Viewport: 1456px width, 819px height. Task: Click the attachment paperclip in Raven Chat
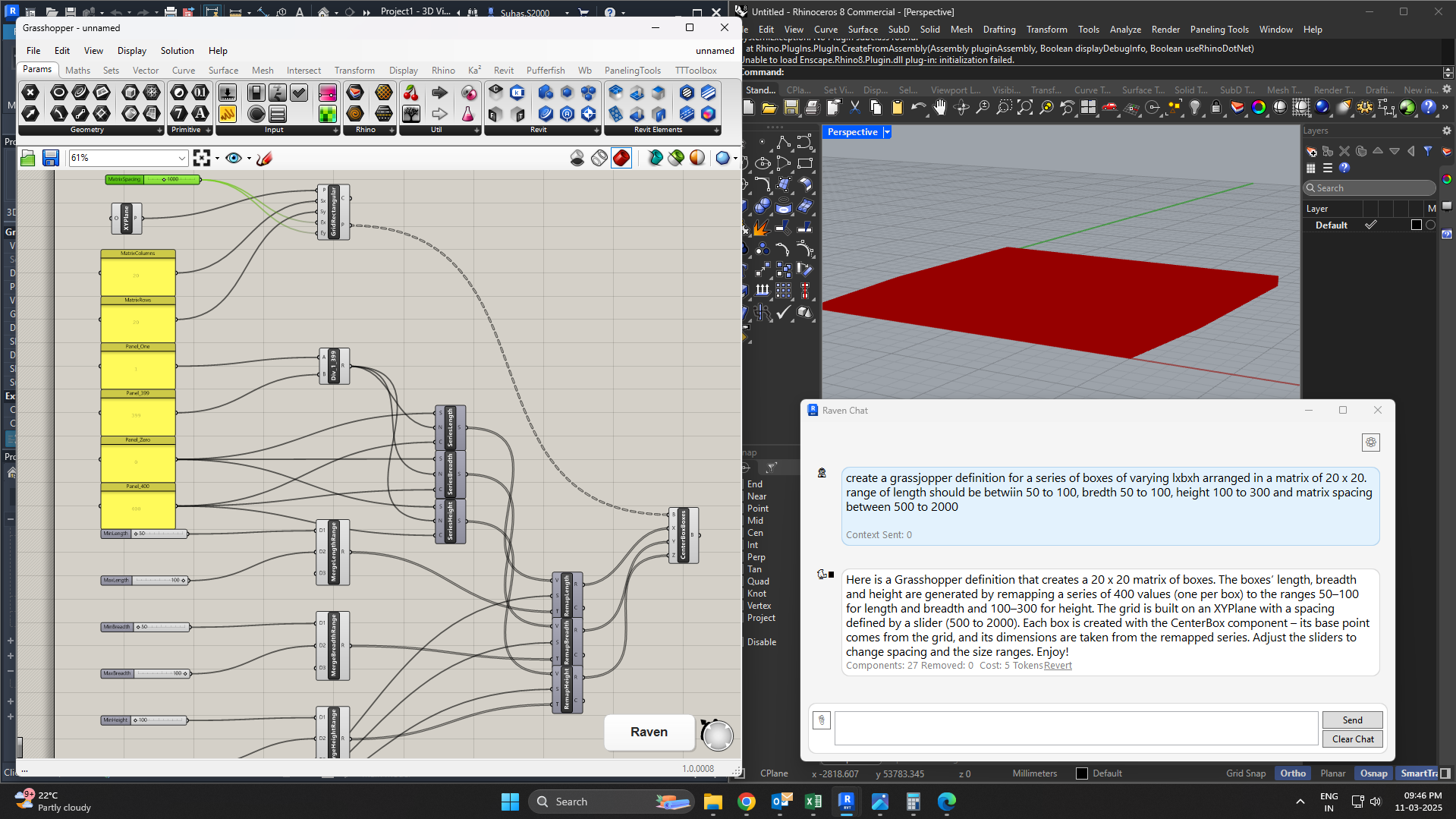pos(822,720)
